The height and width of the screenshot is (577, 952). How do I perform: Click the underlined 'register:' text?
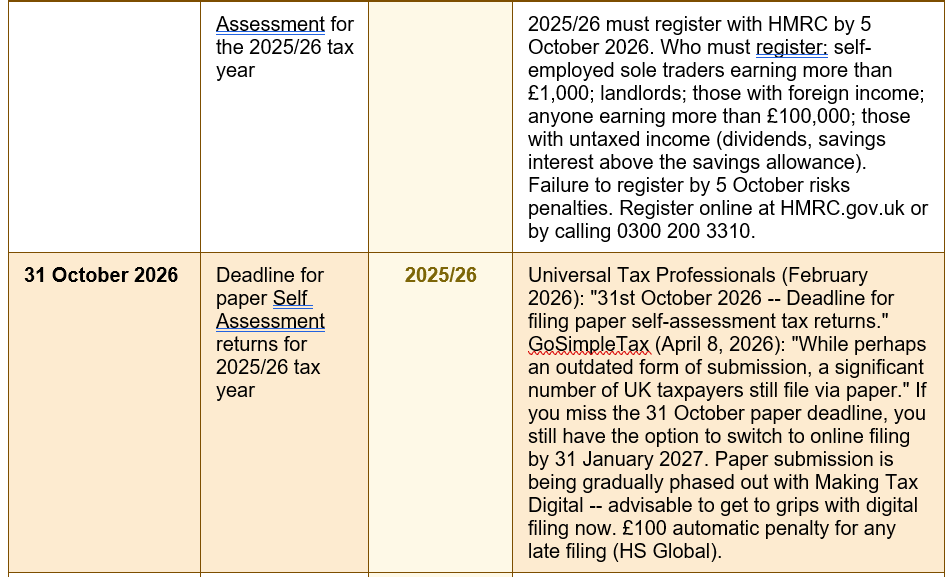pyautogui.click(x=791, y=47)
